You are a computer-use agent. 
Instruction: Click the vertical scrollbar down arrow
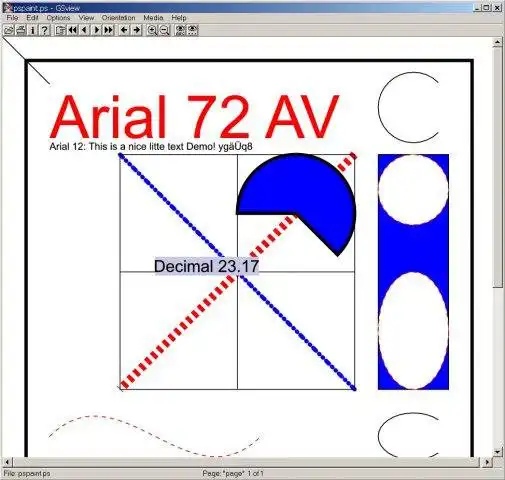[498, 452]
